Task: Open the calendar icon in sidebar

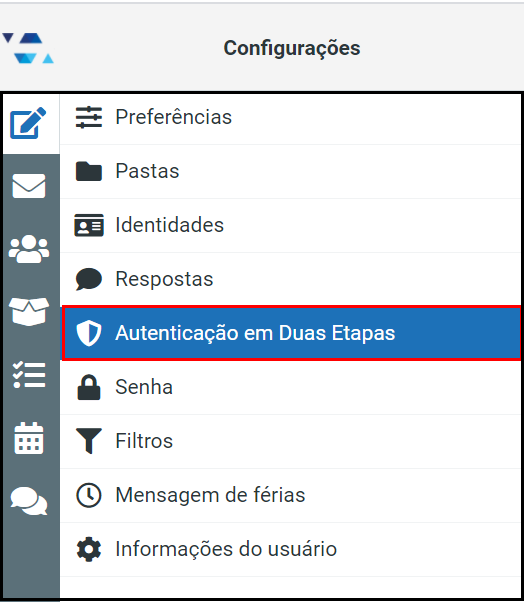Action: click(29, 438)
